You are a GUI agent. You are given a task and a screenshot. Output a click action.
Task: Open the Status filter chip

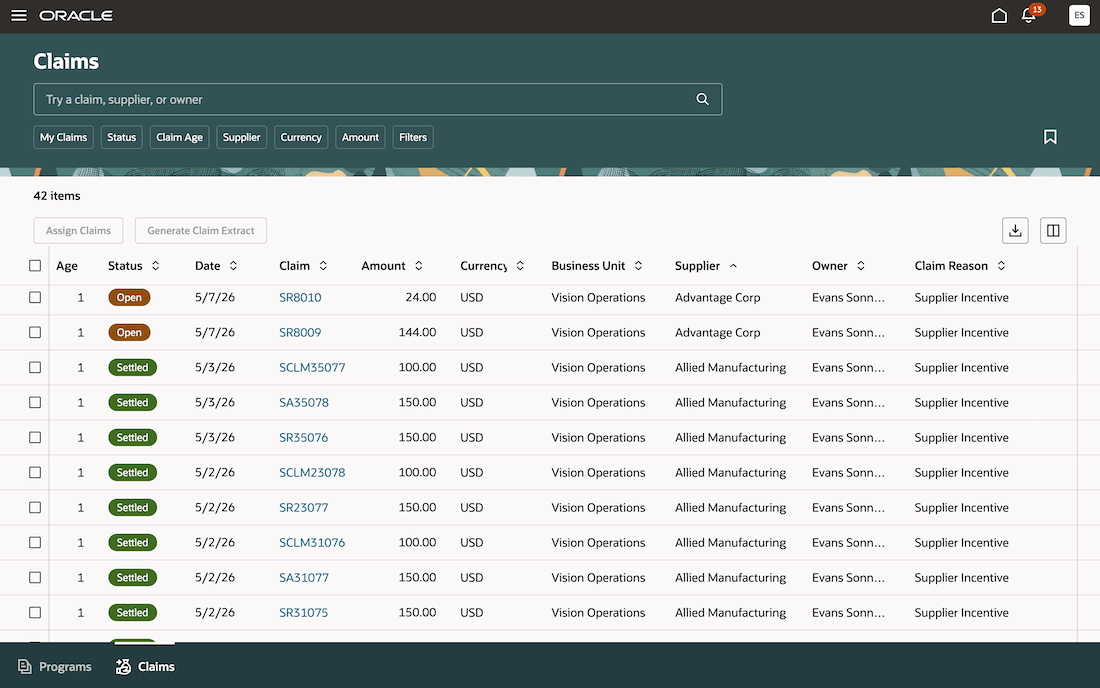click(x=121, y=137)
